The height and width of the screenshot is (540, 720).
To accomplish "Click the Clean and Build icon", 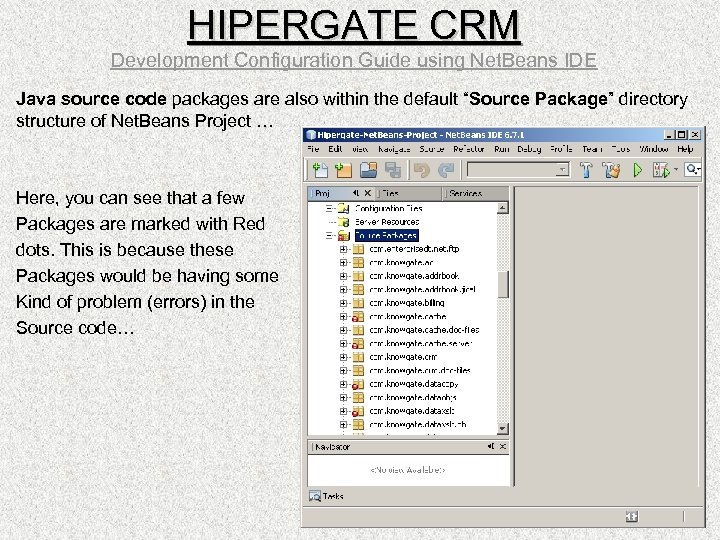I will point(612,170).
